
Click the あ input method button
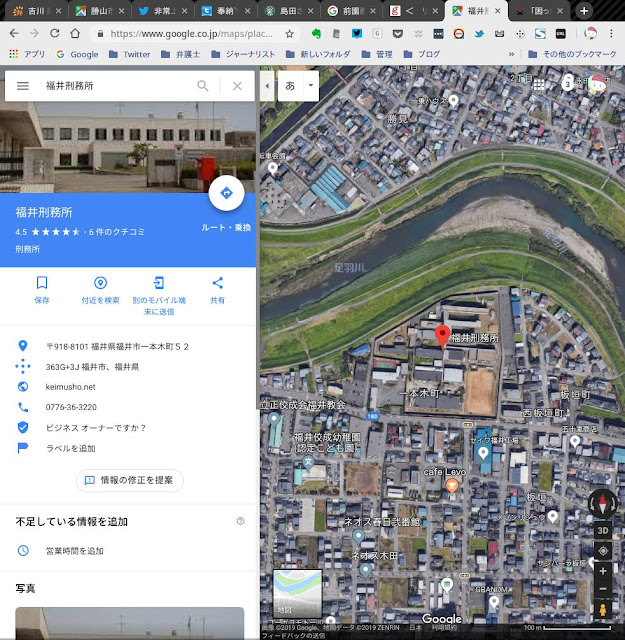coord(290,86)
